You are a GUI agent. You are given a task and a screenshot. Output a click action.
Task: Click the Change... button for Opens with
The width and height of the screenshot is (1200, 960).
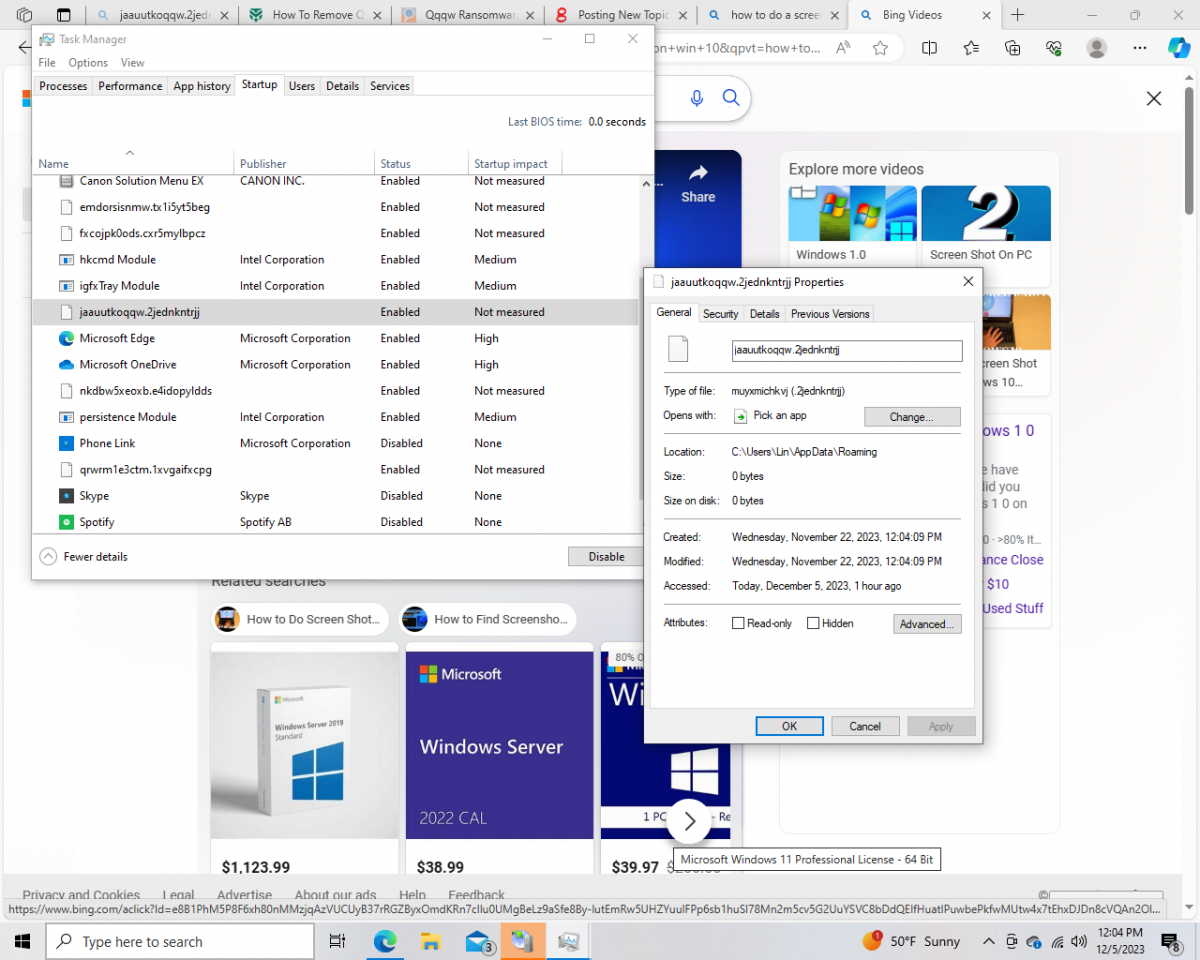click(912, 417)
